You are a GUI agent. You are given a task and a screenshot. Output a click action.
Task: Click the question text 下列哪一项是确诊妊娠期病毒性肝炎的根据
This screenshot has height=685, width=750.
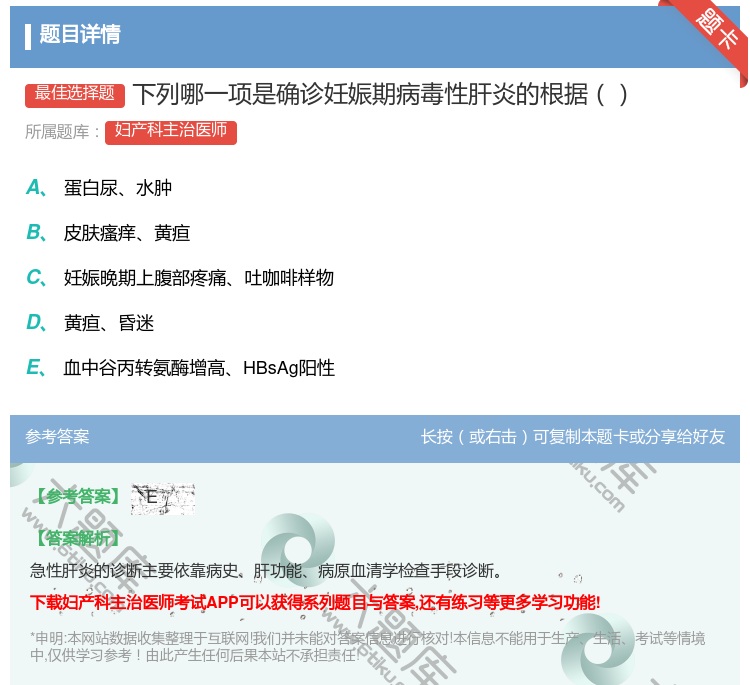(x=380, y=94)
